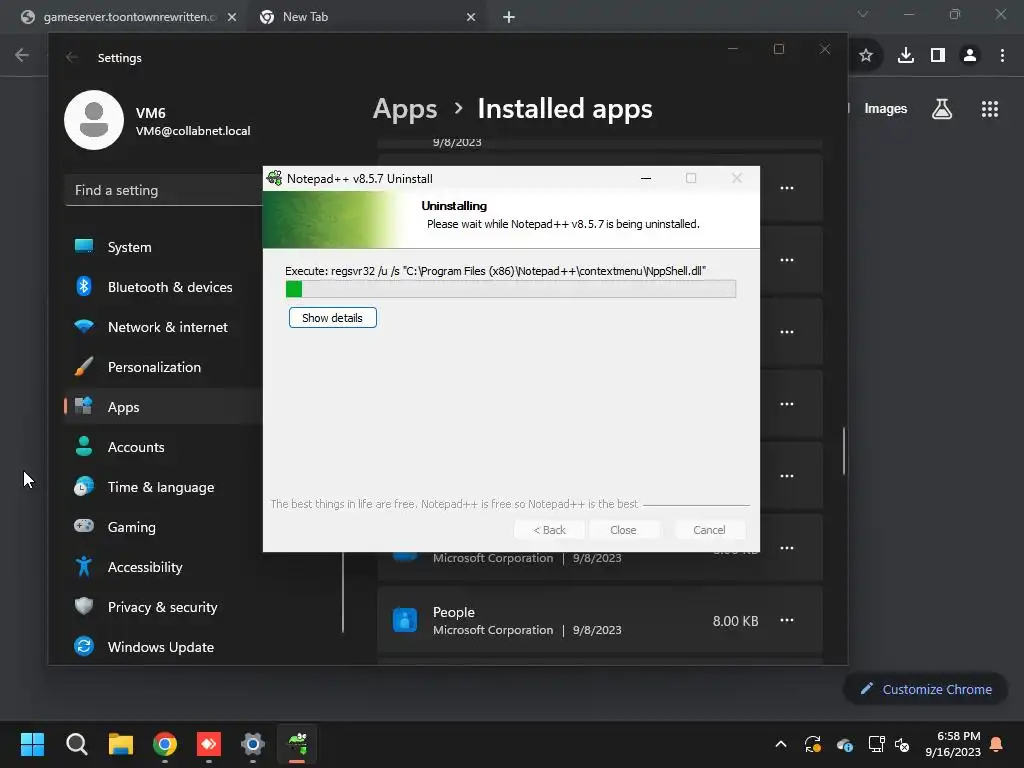Click the < Back button in uninstaller

click(x=549, y=530)
